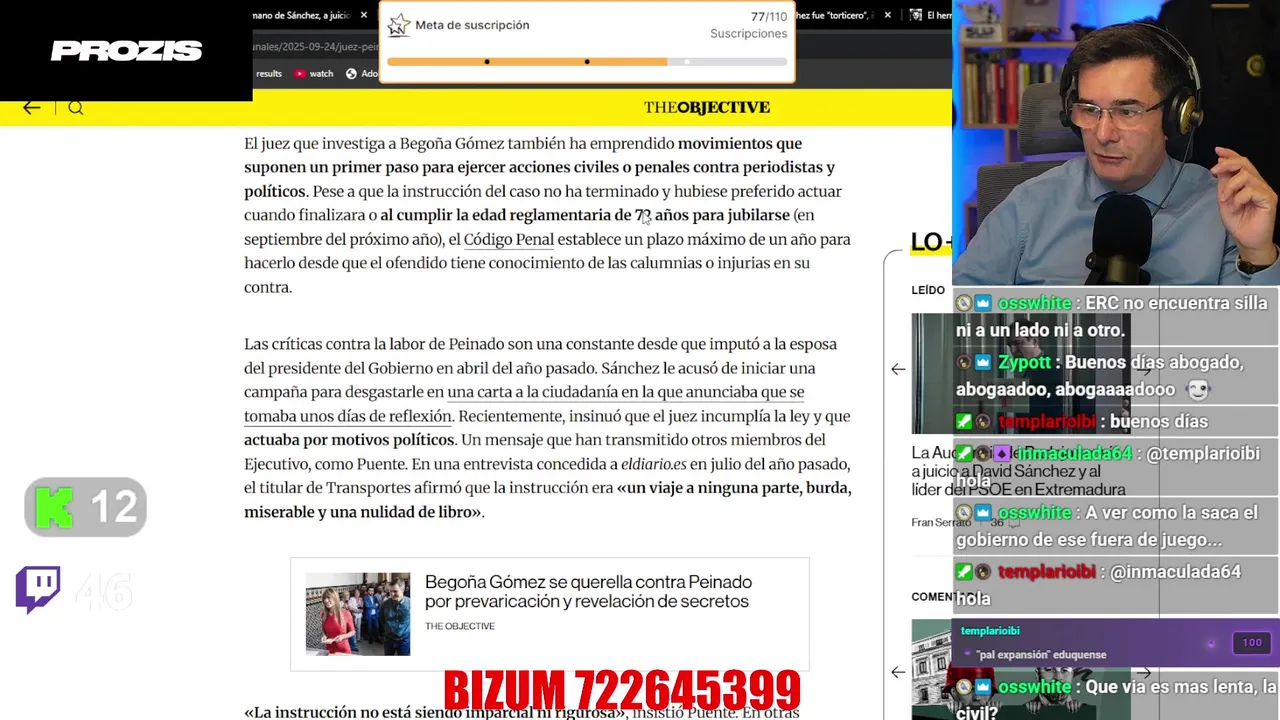Click the star icon in 'Meta de suscripción' widget
This screenshot has height=720, width=1280.
pyautogui.click(x=399, y=25)
